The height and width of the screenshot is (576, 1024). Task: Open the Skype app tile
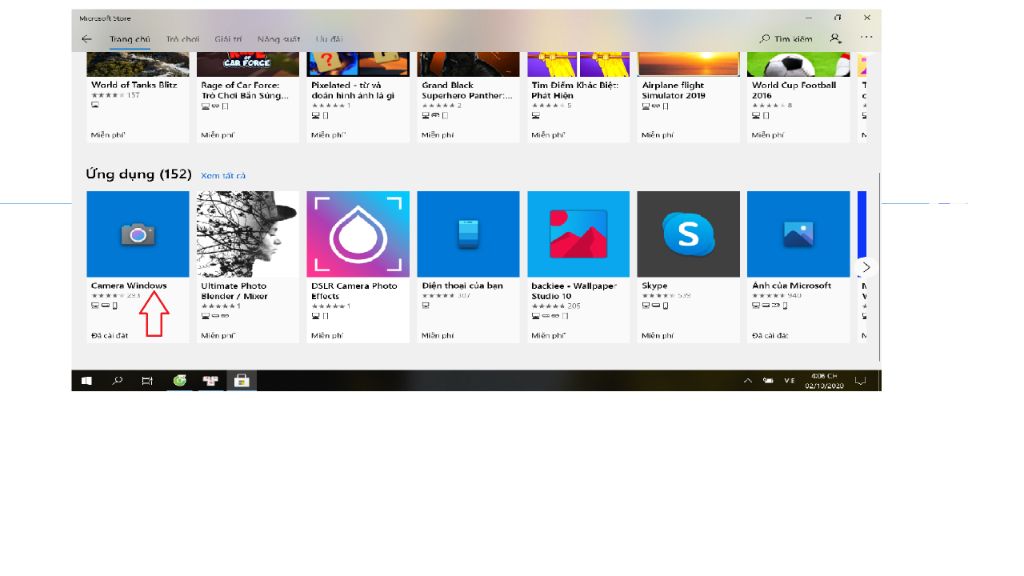tap(688, 266)
